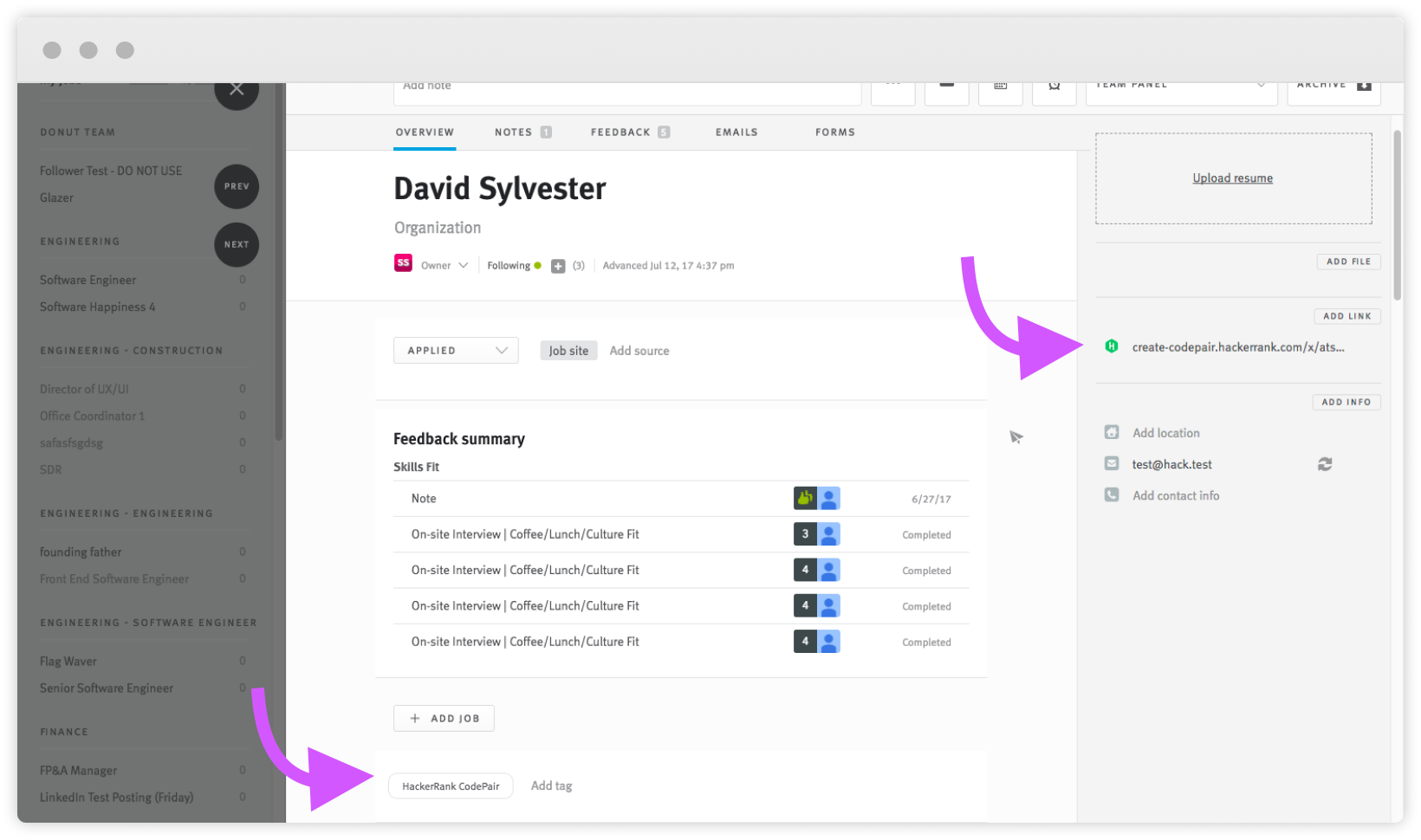Click the refresh sync icon beside email
The image size is (1421, 840).
tap(1325, 464)
